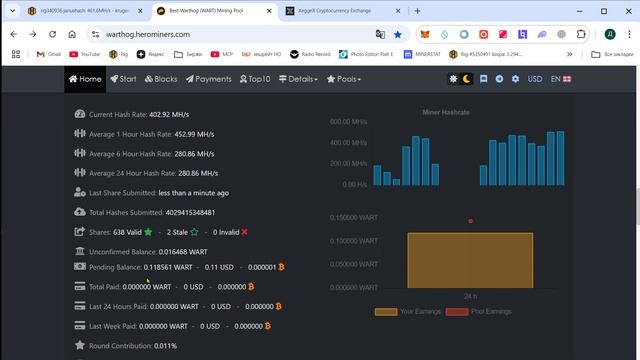Show more bookmarks chevron
The height and width of the screenshot is (360, 640).
click(x=569, y=54)
